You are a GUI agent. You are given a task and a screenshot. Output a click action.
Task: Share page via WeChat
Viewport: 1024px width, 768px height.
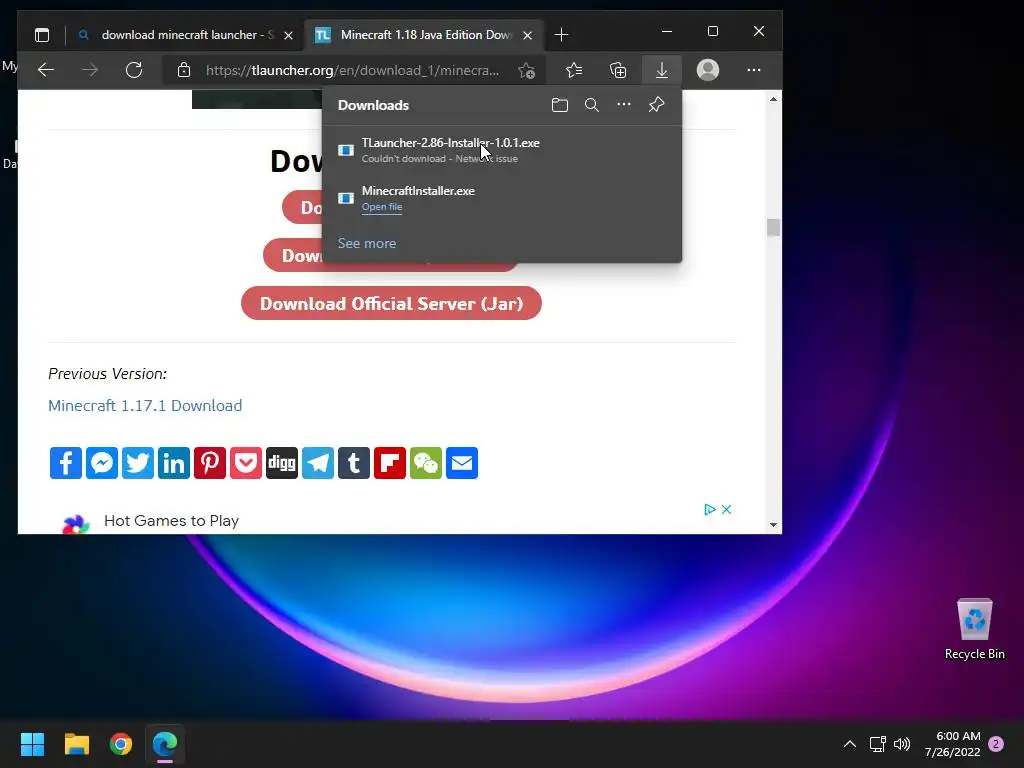[426, 463]
